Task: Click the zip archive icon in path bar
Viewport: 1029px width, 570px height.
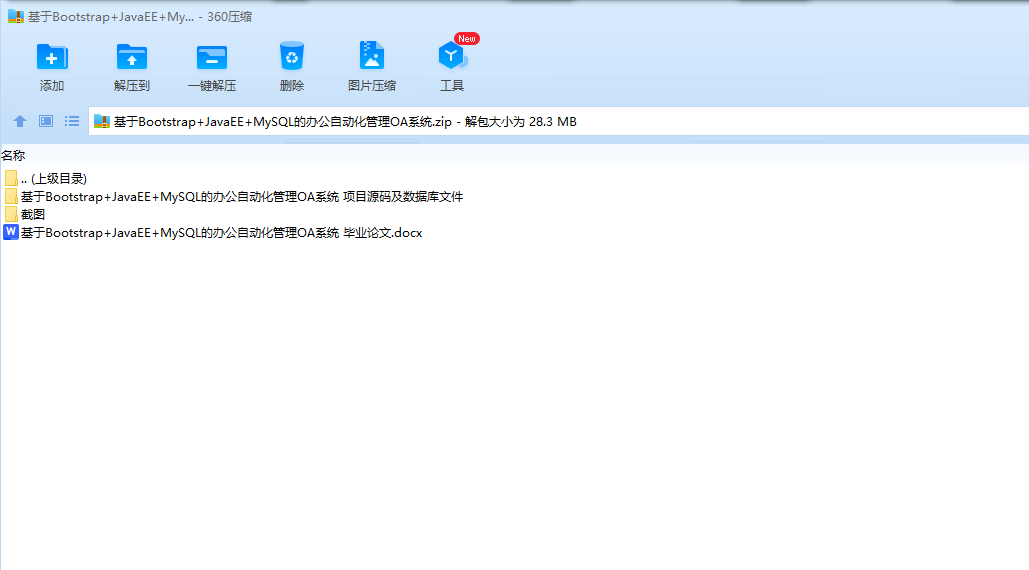Action: (102, 121)
